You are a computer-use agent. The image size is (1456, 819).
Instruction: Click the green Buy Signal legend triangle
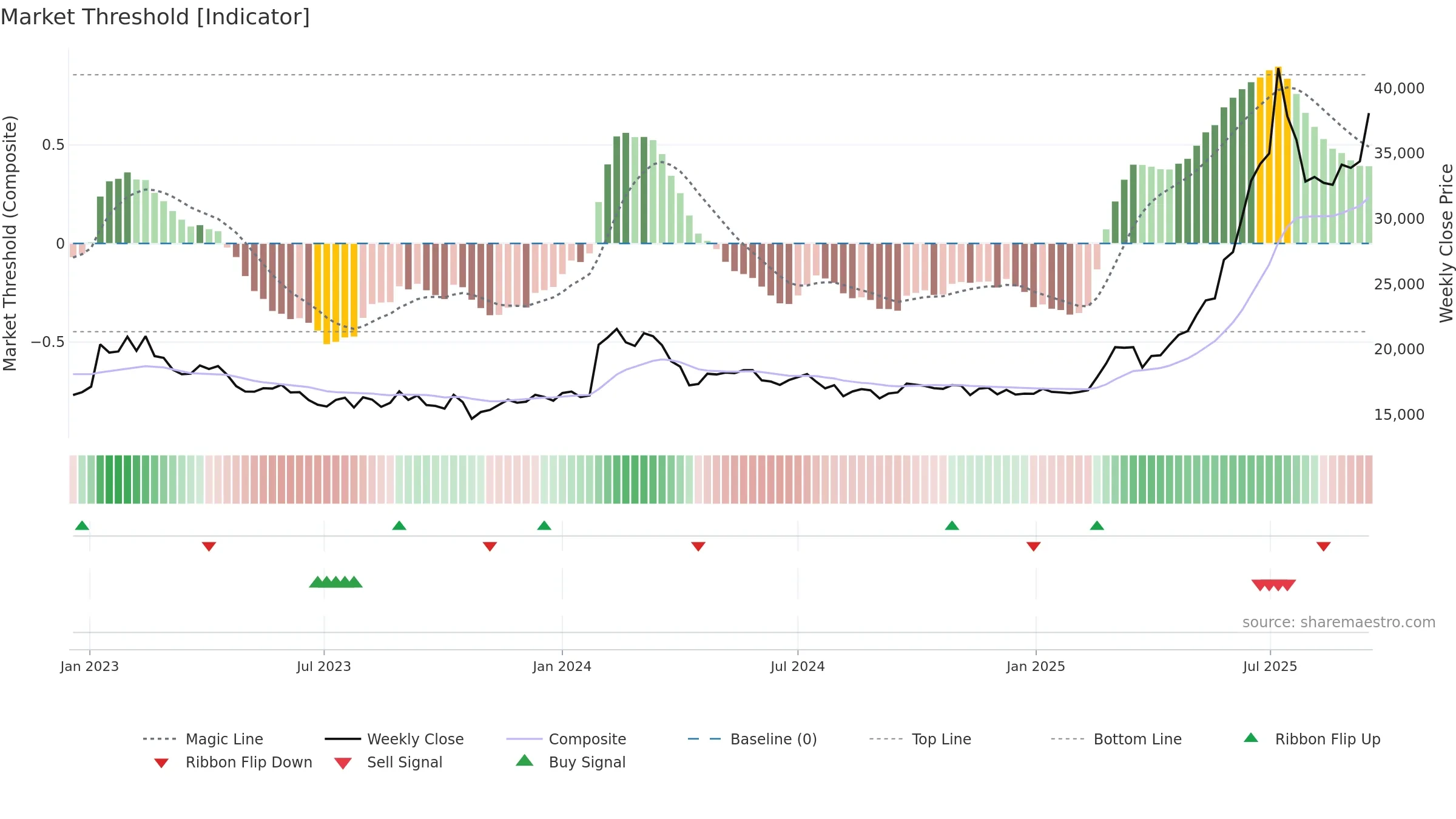[x=525, y=760]
